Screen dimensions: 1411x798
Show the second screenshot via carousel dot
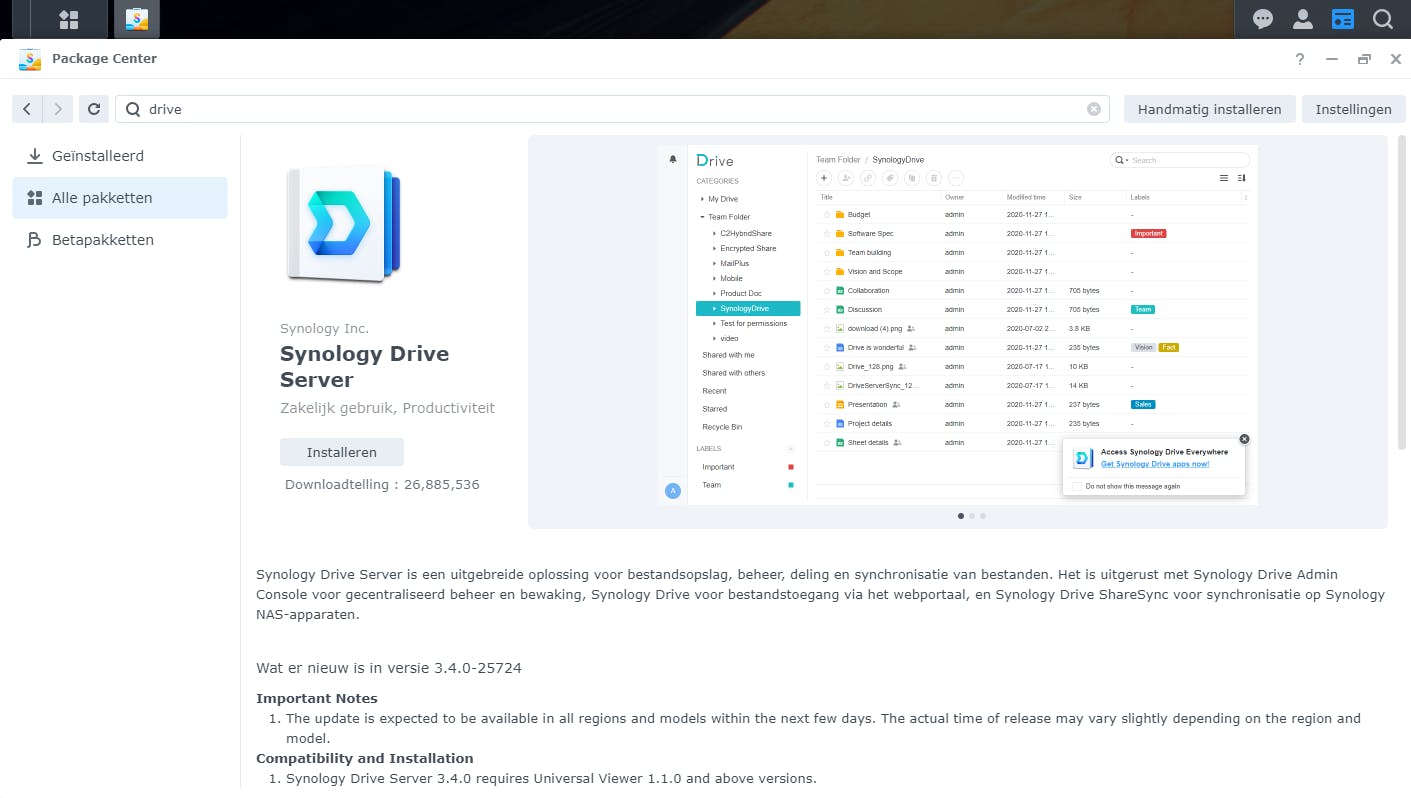pyautogui.click(x=972, y=516)
